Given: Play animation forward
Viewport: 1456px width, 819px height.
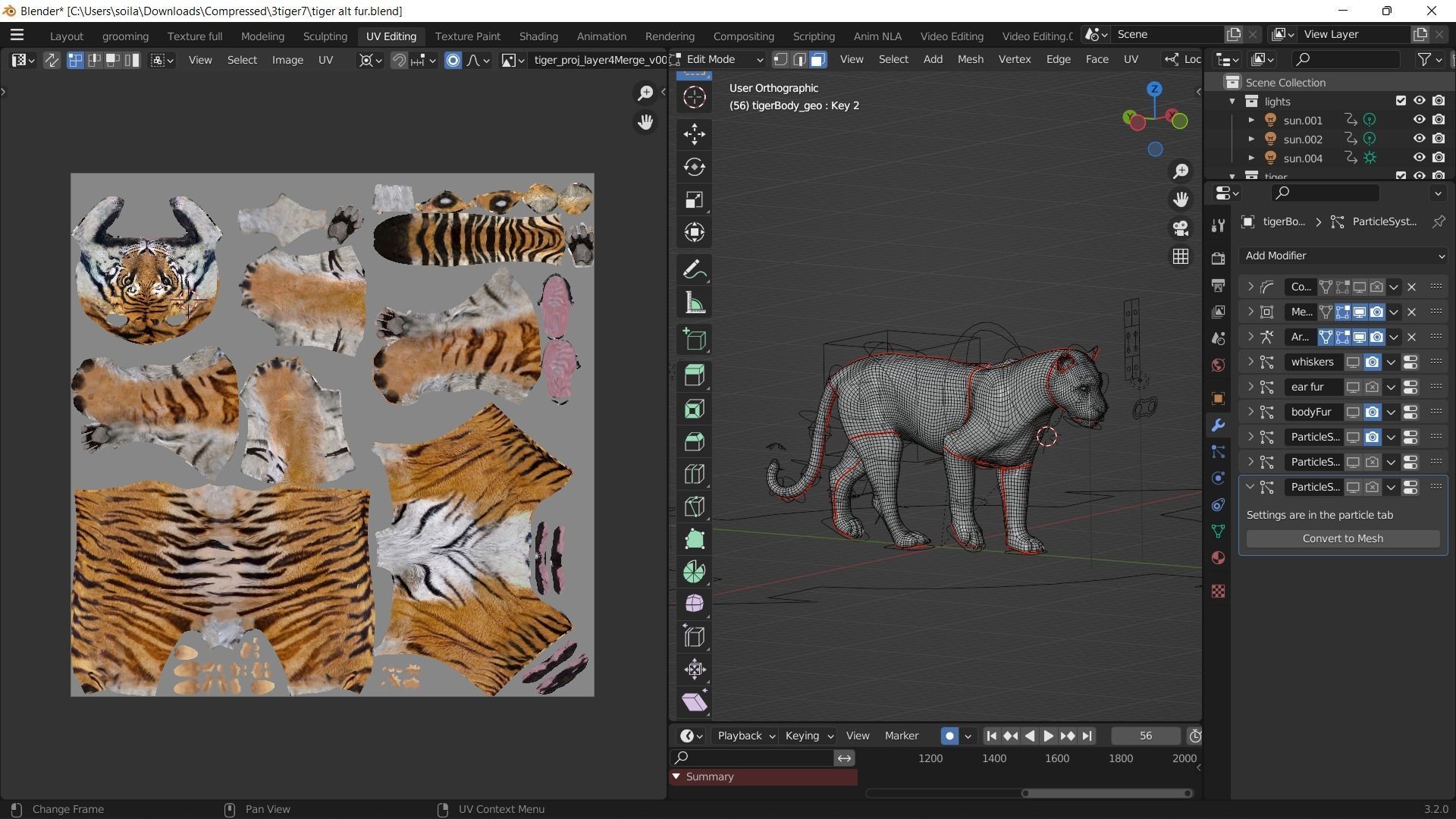Looking at the screenshot, I should tap(1048, 736).
